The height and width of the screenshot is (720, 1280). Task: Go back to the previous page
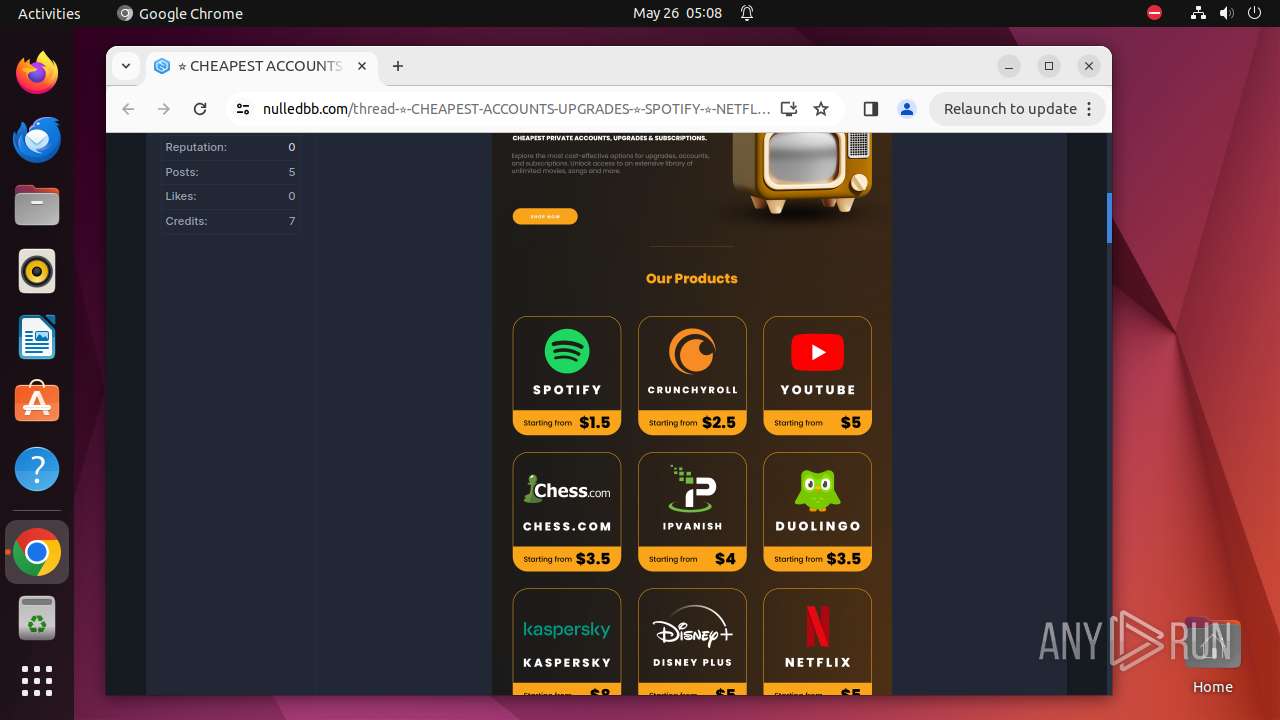pos(128,109)
